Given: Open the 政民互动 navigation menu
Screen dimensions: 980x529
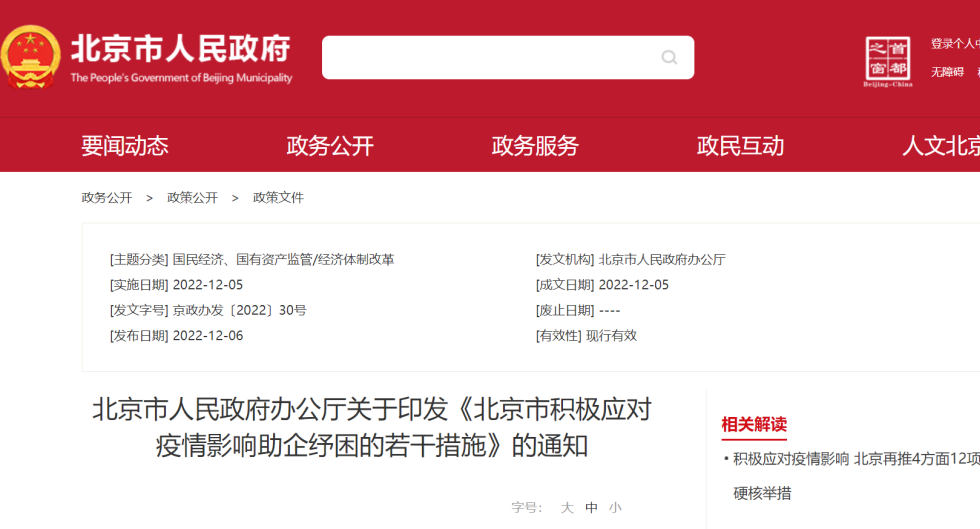Looking at the screenshot, I should pos(740,146).
